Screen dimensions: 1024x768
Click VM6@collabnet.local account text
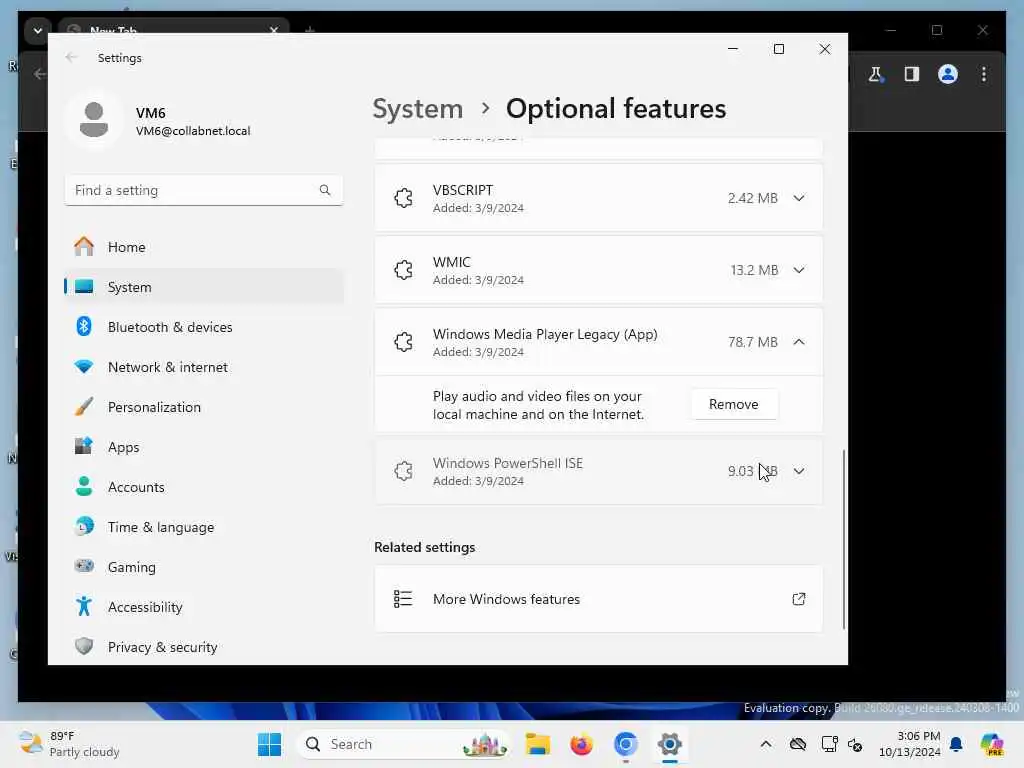(x=193, y=131)
